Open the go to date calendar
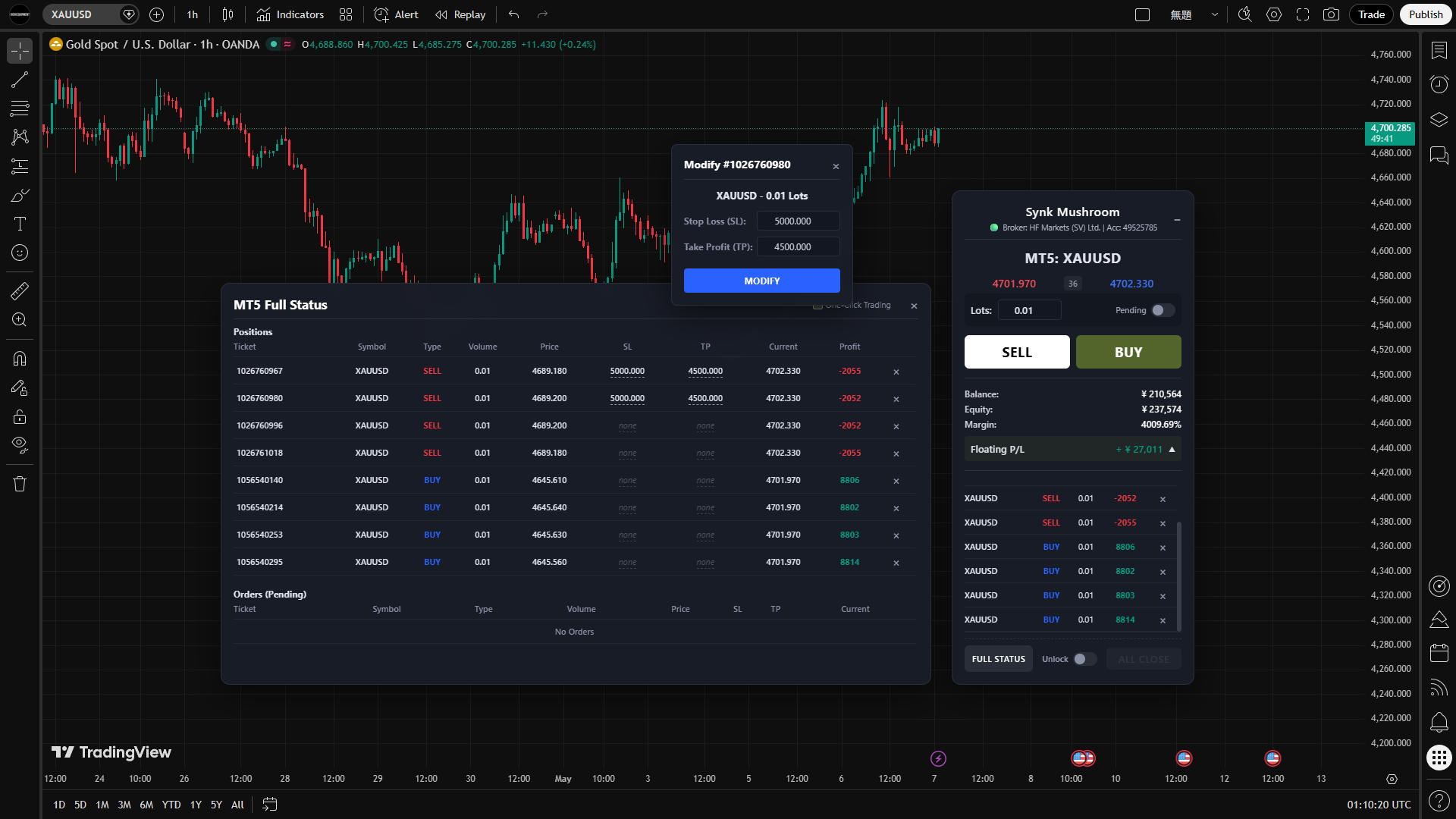 pyautogui.click(x=269, y=805)
